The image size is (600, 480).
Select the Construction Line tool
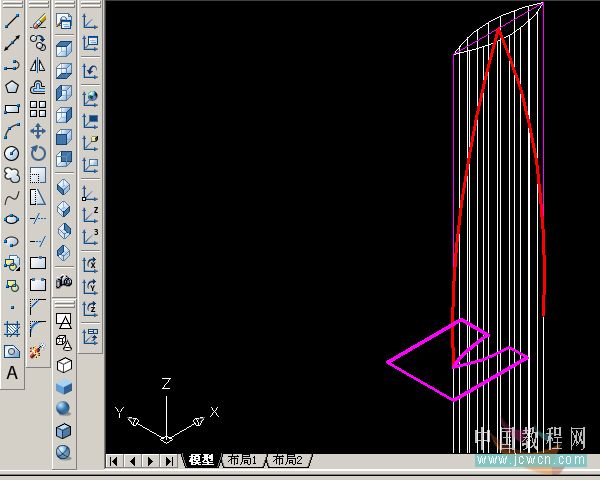click(x=12, y=43)
